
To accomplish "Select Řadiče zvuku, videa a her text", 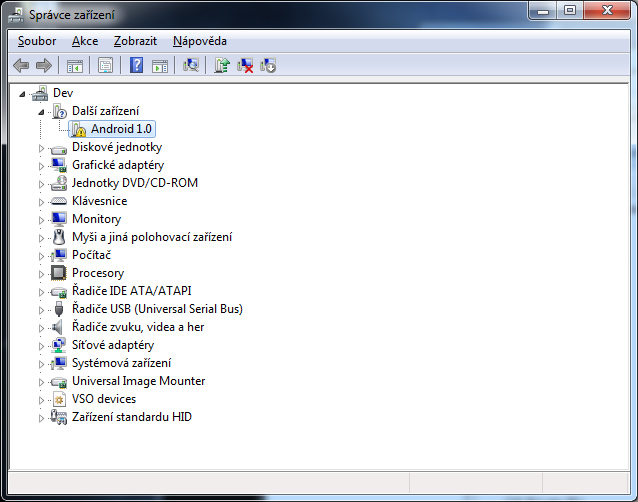I will click(138, 327).
